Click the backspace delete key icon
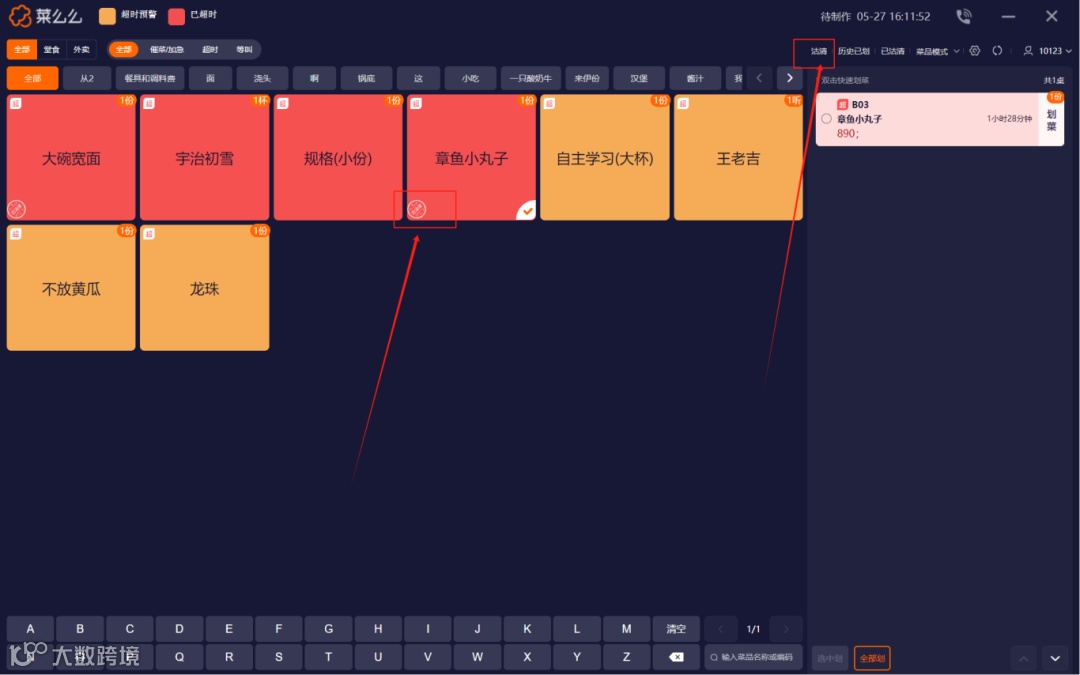This screenshot has height=675, width=1080. pos(676,656)
